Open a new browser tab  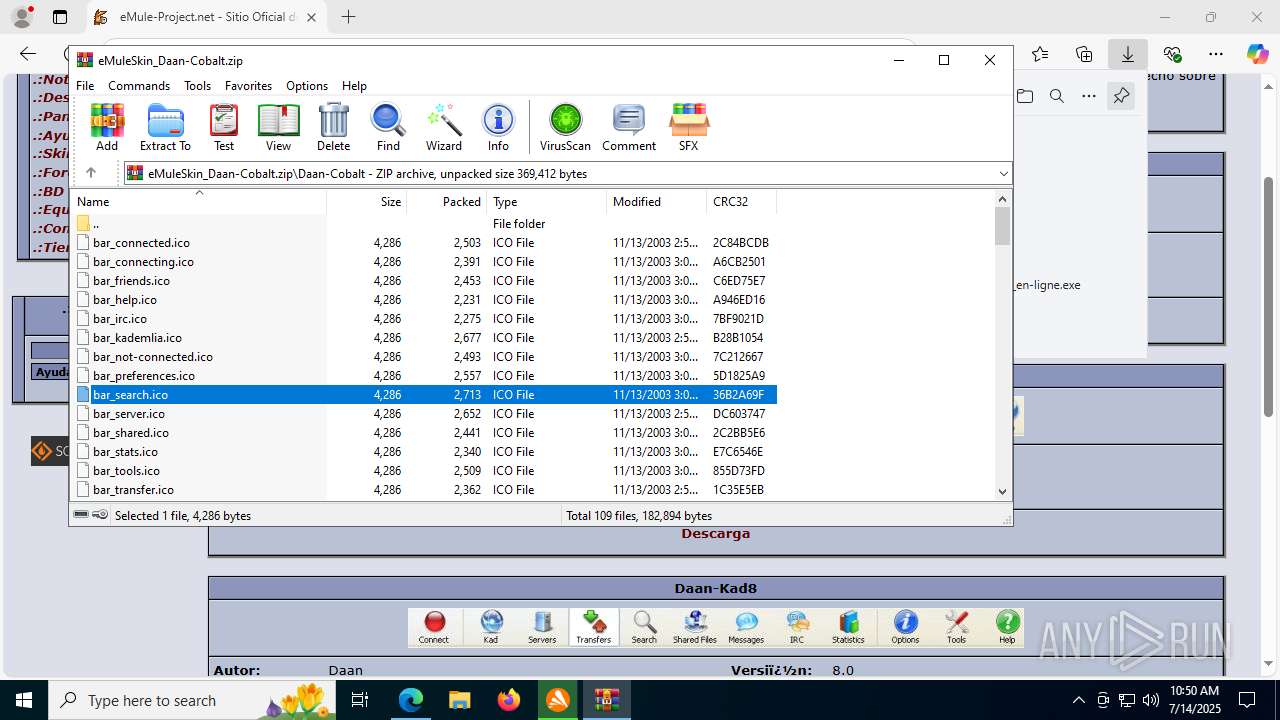(x=348, y=17)
